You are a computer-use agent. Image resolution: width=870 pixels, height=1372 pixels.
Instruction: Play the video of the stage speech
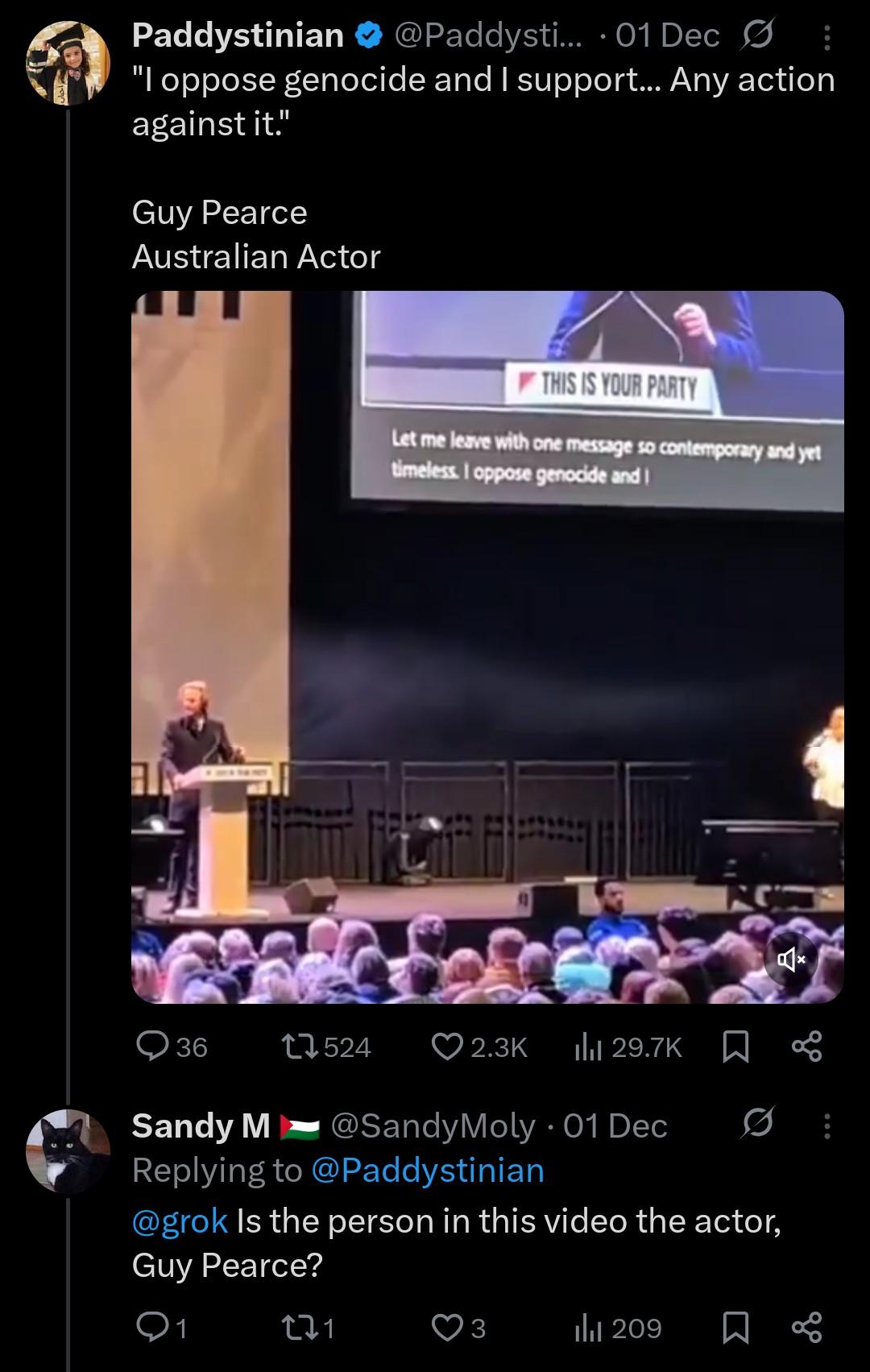(487, 647)
